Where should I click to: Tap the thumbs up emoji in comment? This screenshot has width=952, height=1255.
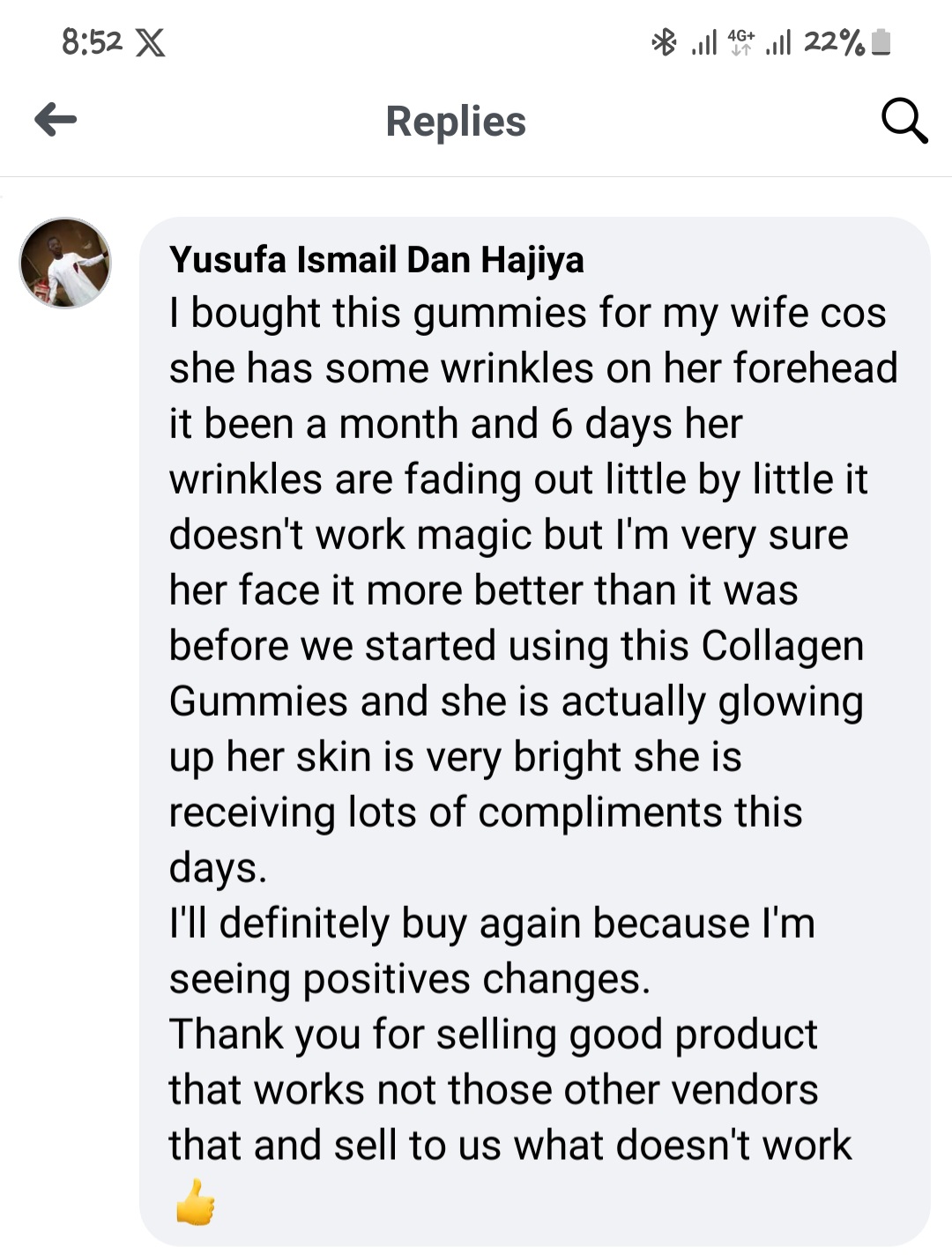click(x=195, y=1202)
